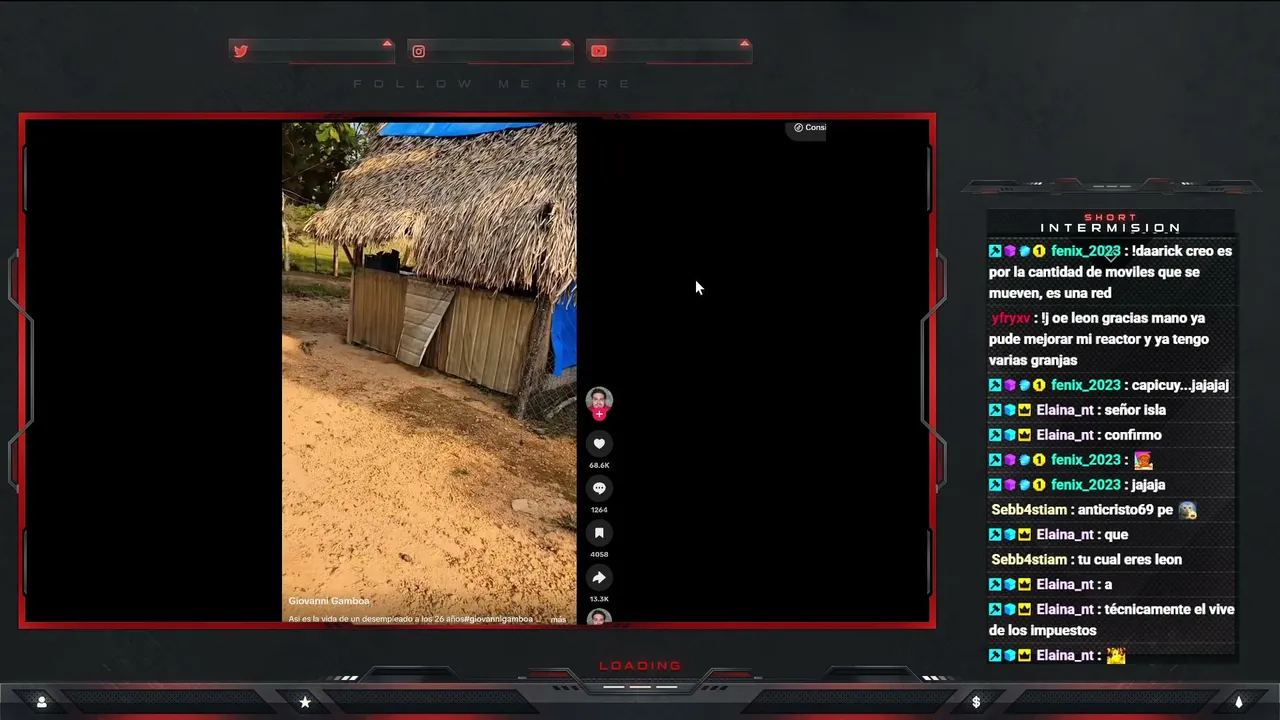Click the Twitter bird icon in the overlay
1280x720 pixels.
coord(241,51)
